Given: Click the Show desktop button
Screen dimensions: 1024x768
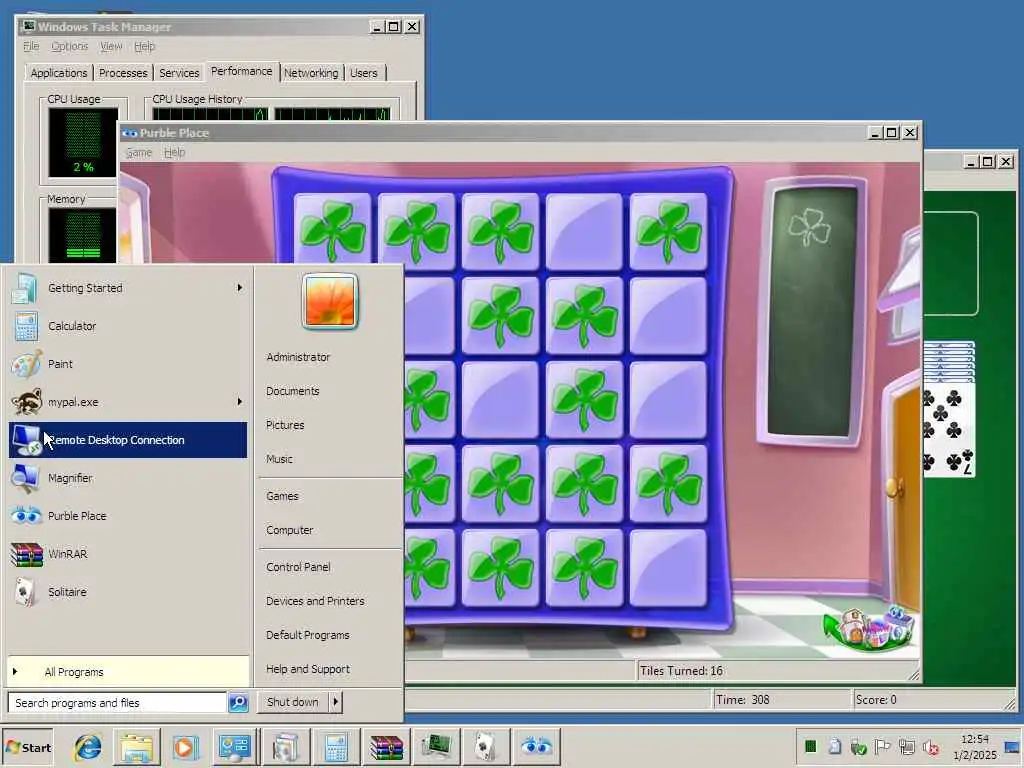Looking at the screenshot, I should click(1013, 747).
